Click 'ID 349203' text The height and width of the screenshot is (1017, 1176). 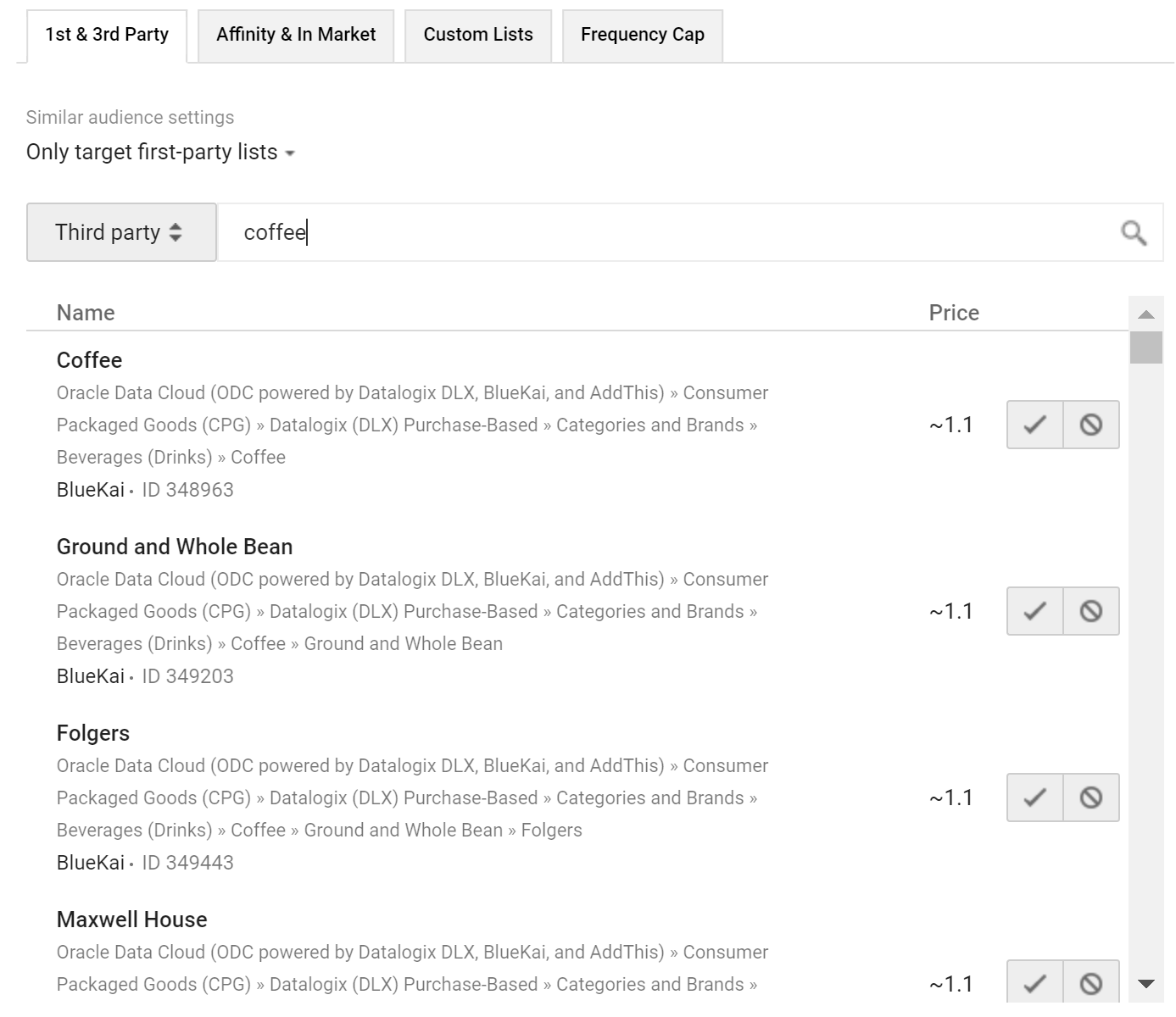(187, 676)
